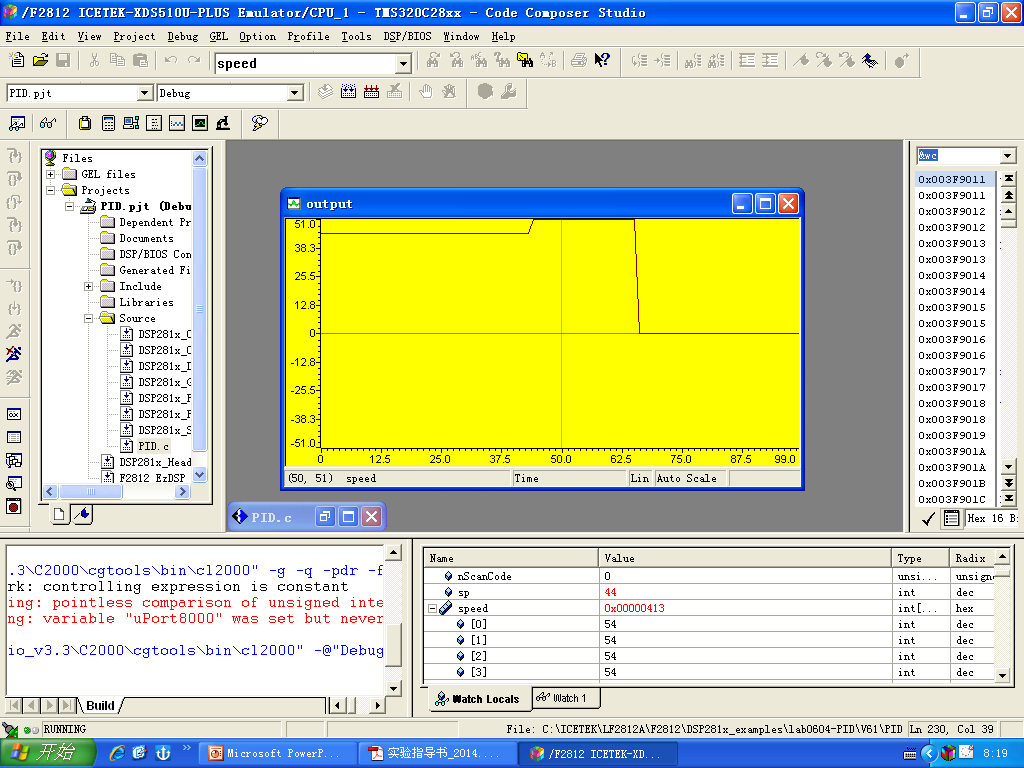Open the Debug configuration dropdown
Image resolution: width=1024 pixels, height=768 pixels.
coord(295,93)
